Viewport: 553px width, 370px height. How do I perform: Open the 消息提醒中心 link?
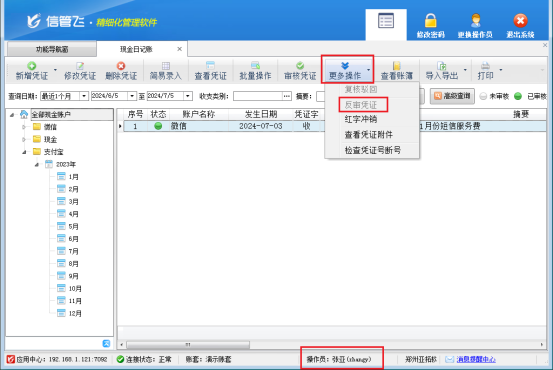(476, 359)
